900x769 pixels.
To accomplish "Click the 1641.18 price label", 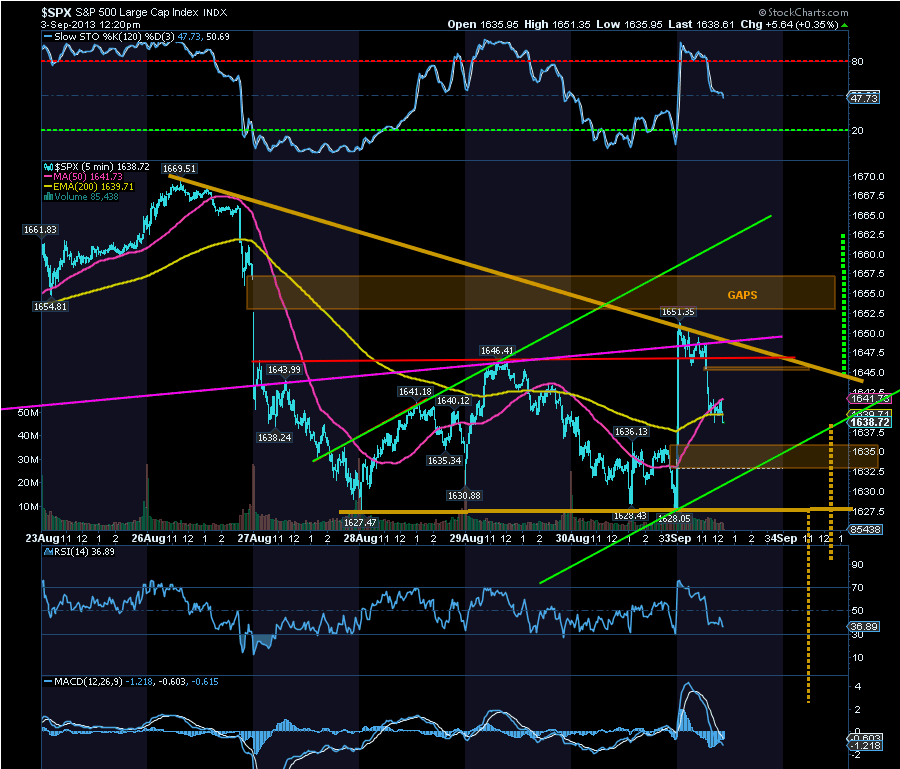I will pos(415,391).
